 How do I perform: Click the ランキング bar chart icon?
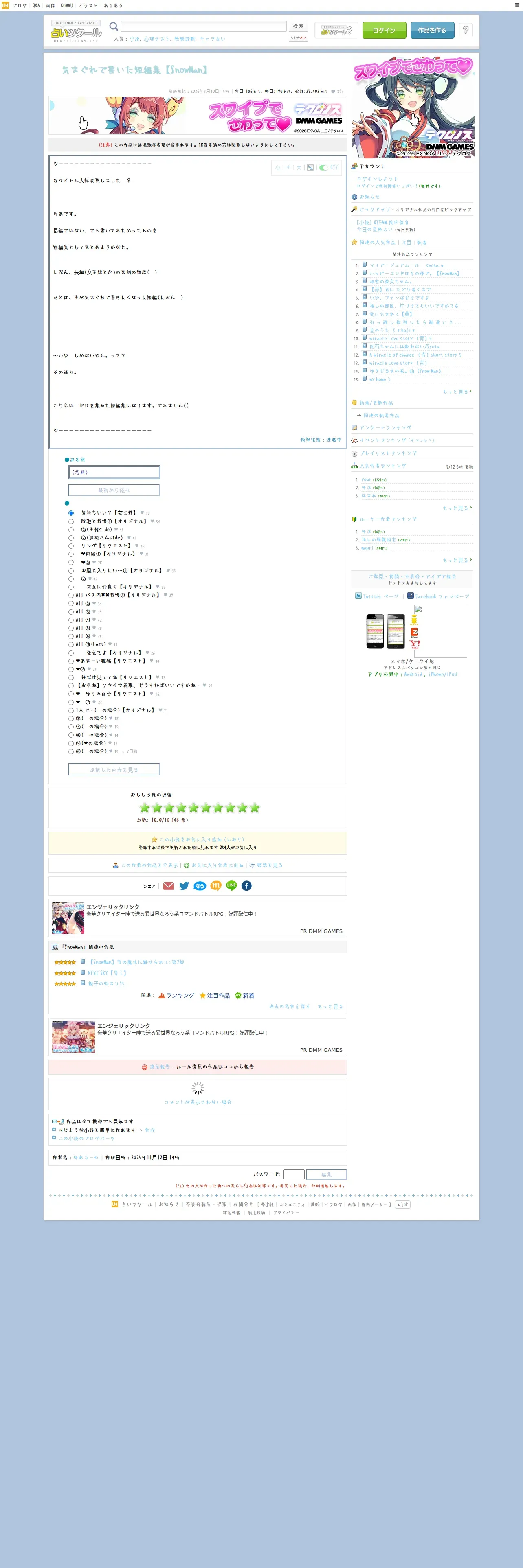click(x=161, y=996)
